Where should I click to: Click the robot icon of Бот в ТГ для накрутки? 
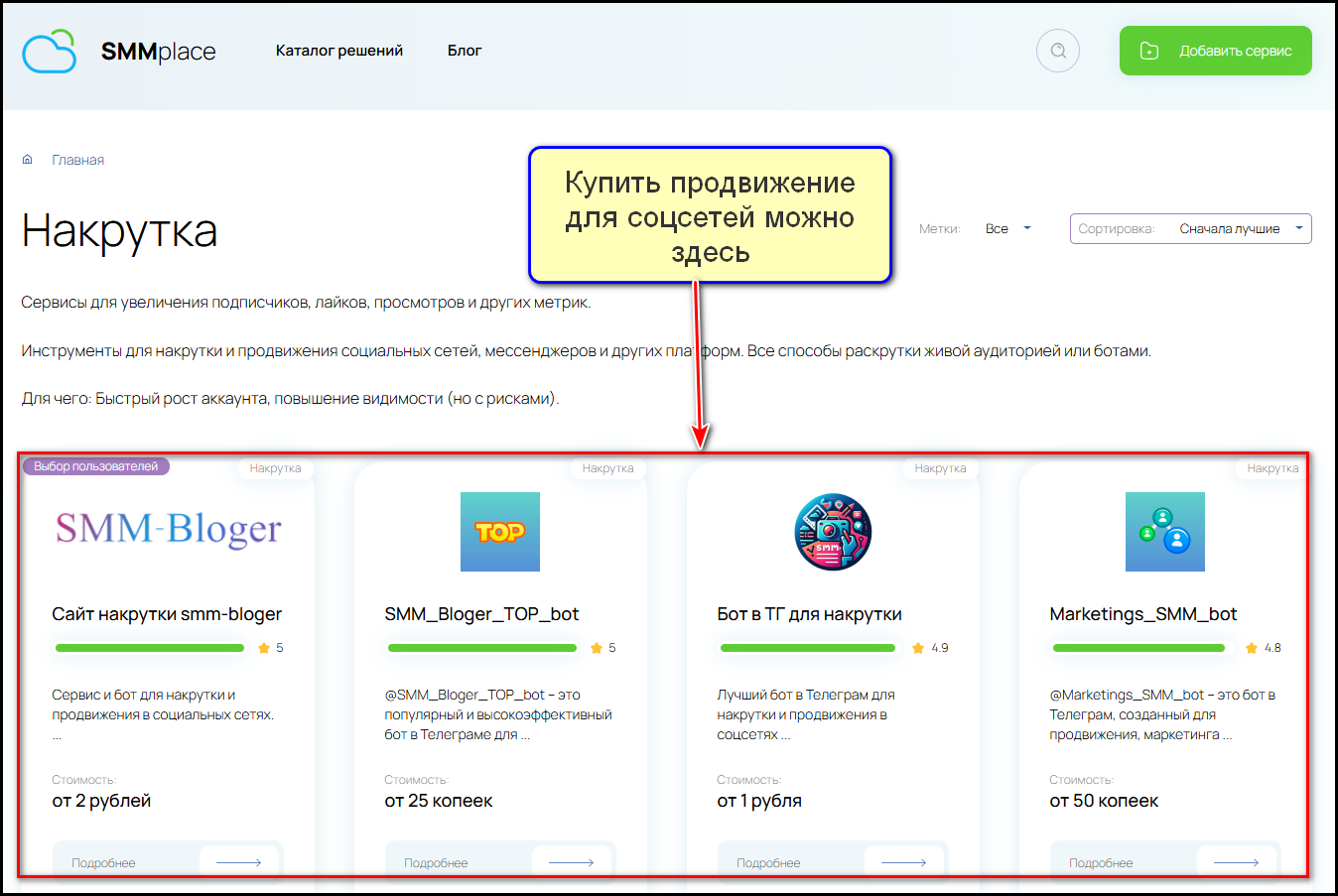point(833,531)
